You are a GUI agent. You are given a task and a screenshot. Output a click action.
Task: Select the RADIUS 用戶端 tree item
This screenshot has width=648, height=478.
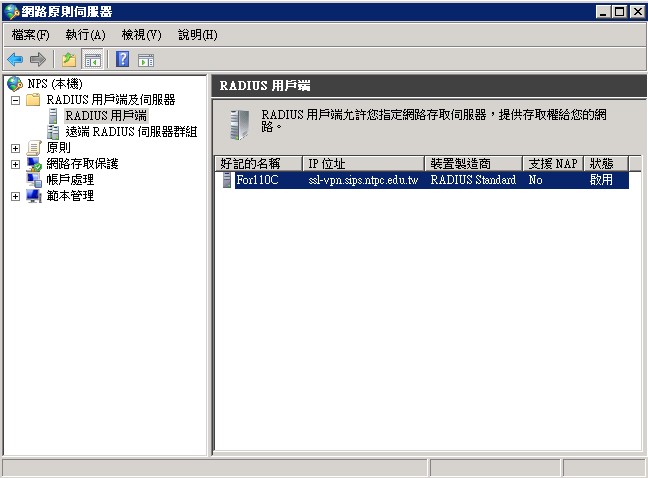click(x=106, y=116)
